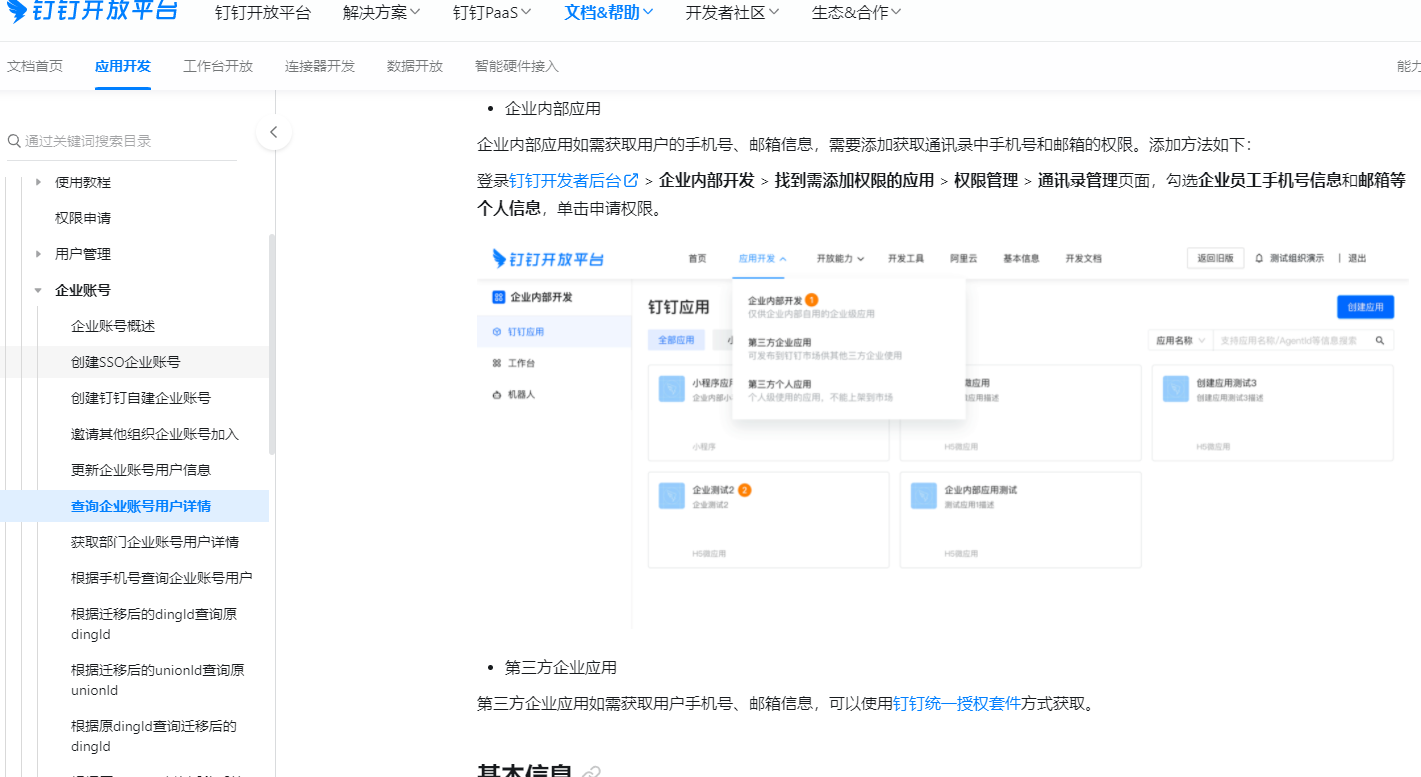Open the 企业账号概述 page
This screenshot has width=1421, height=777.
pos(113,326)
